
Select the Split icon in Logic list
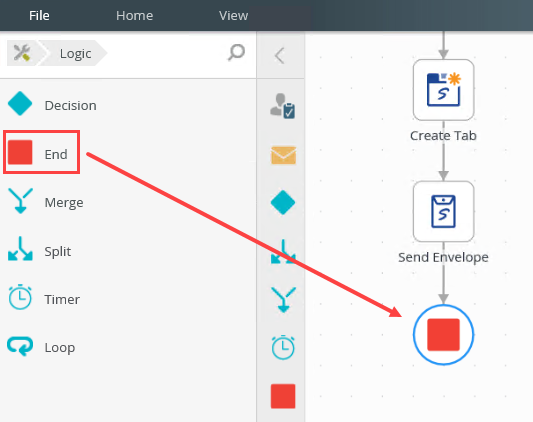(20, 249)
